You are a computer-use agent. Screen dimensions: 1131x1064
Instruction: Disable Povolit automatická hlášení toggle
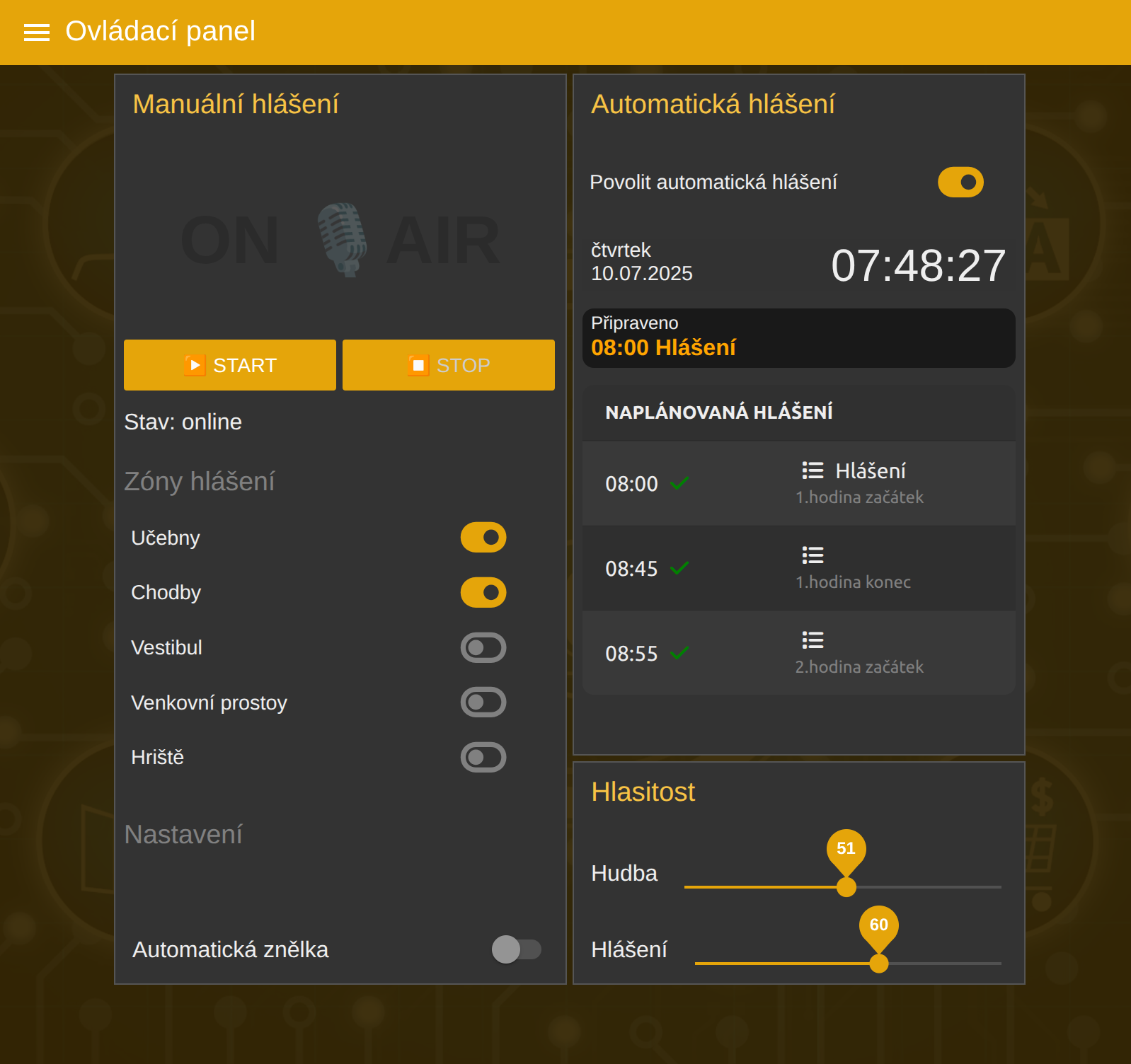click(960, 183)
